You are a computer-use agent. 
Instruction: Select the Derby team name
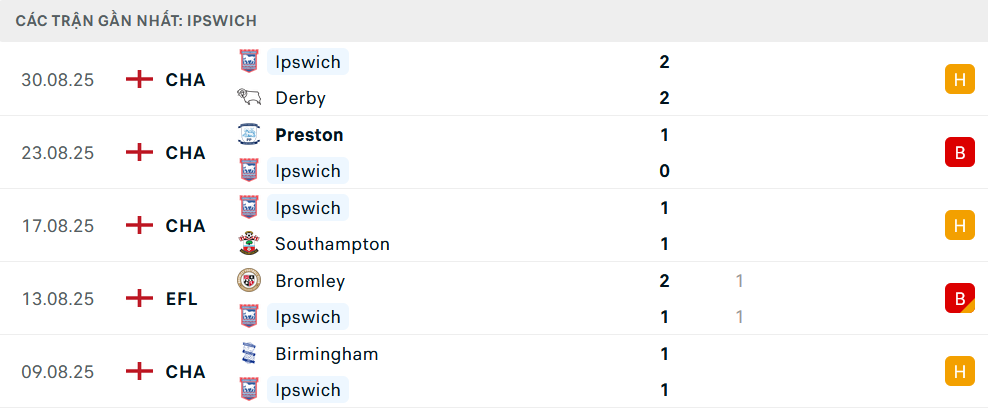(x=300, y=98)
